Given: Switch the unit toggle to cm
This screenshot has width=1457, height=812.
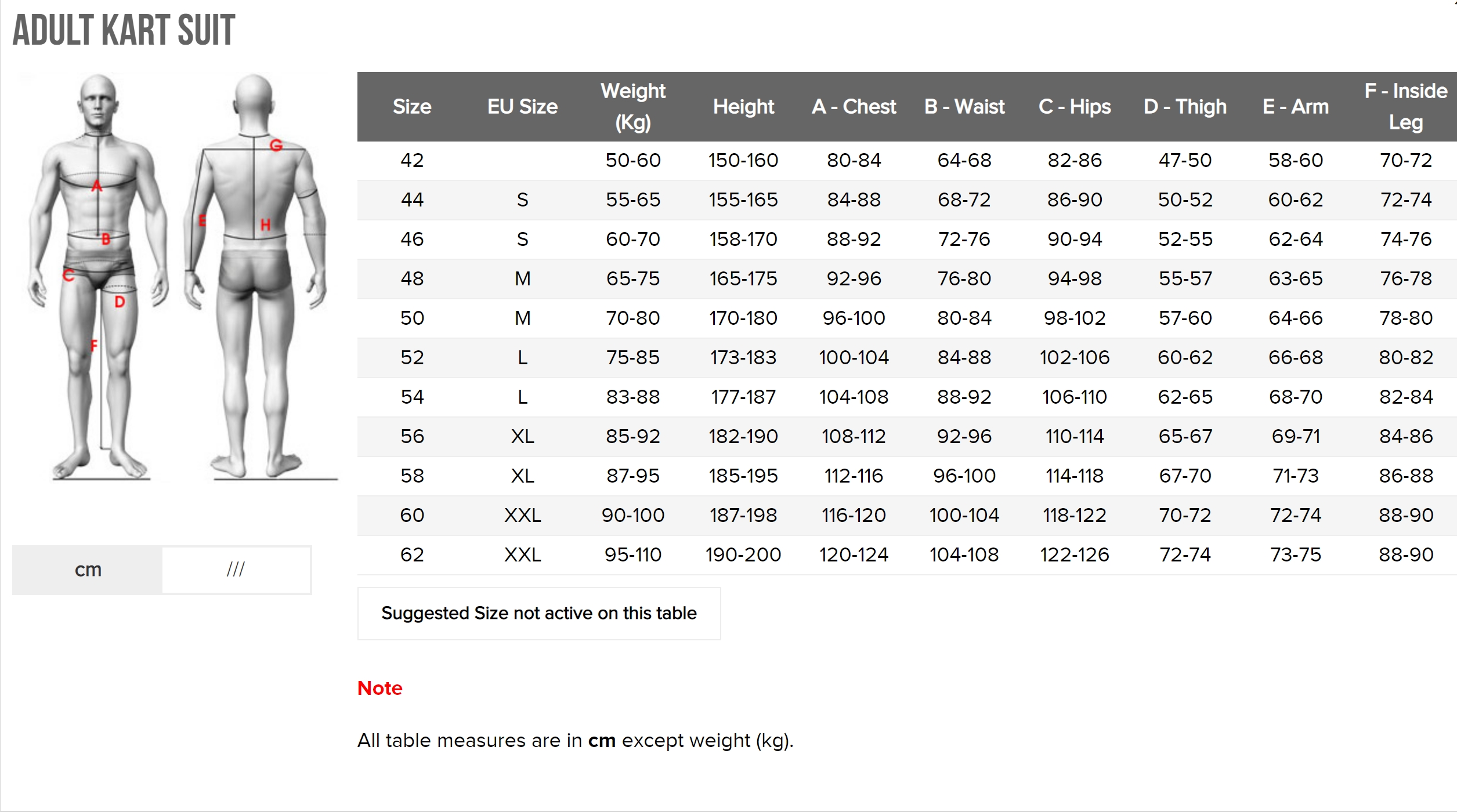Looking at the screenshot, I should pyautogui.click(x=88, y=570).
